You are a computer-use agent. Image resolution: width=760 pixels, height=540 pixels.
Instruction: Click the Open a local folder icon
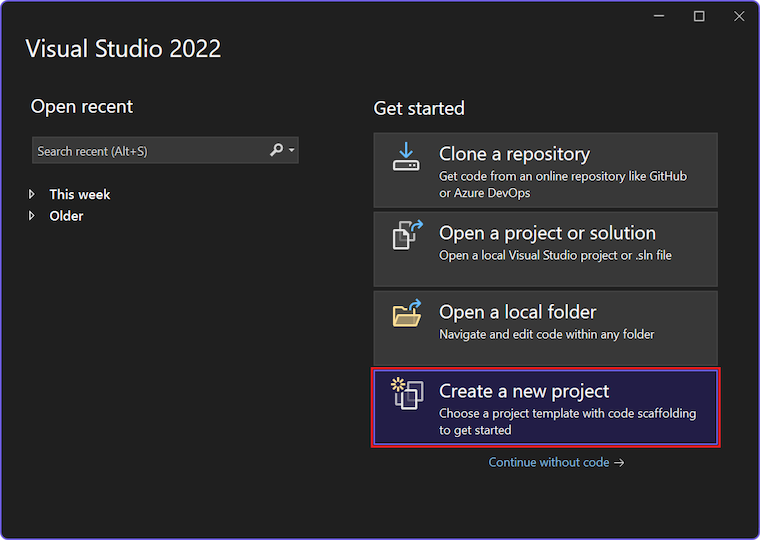coord(407,314)
